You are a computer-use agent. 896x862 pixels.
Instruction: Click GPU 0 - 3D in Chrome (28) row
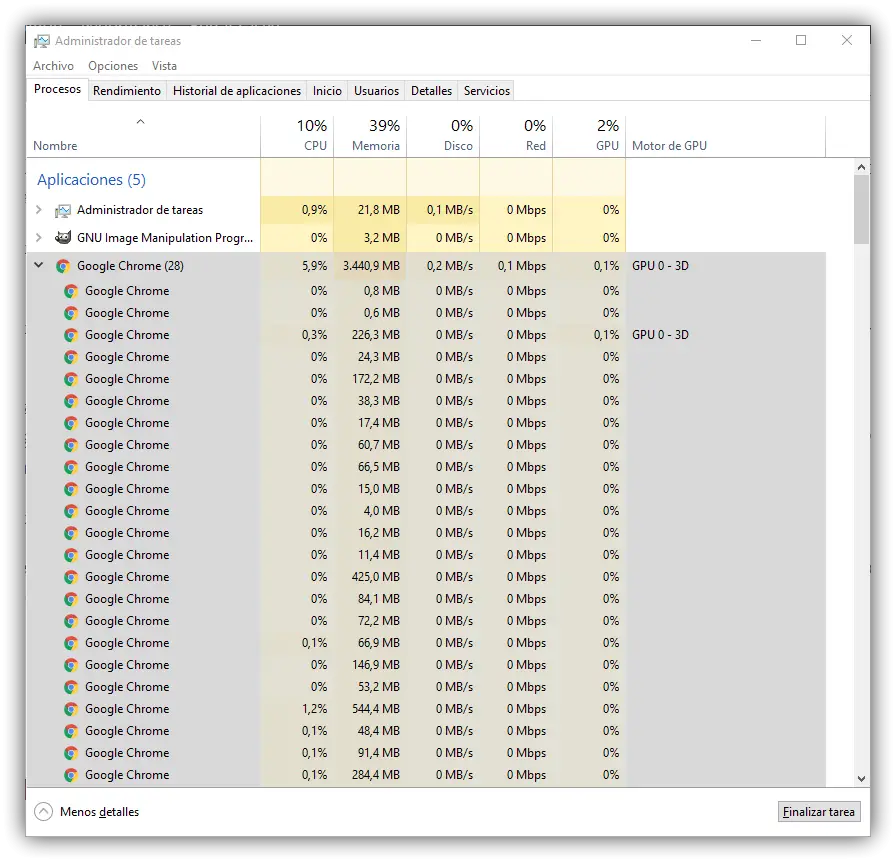tap(660, 266)
